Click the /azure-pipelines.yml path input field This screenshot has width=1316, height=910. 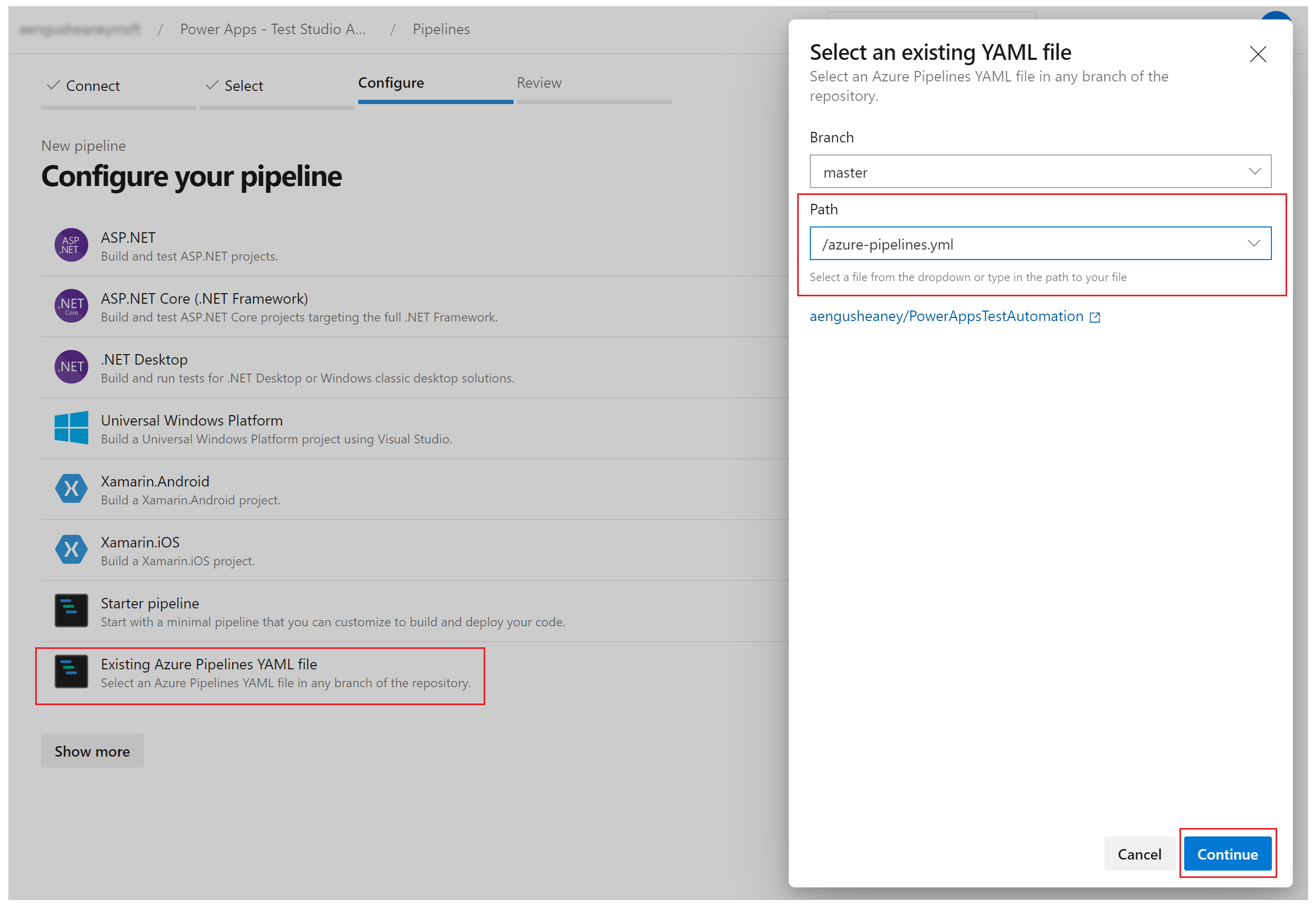coord(1041,244)
